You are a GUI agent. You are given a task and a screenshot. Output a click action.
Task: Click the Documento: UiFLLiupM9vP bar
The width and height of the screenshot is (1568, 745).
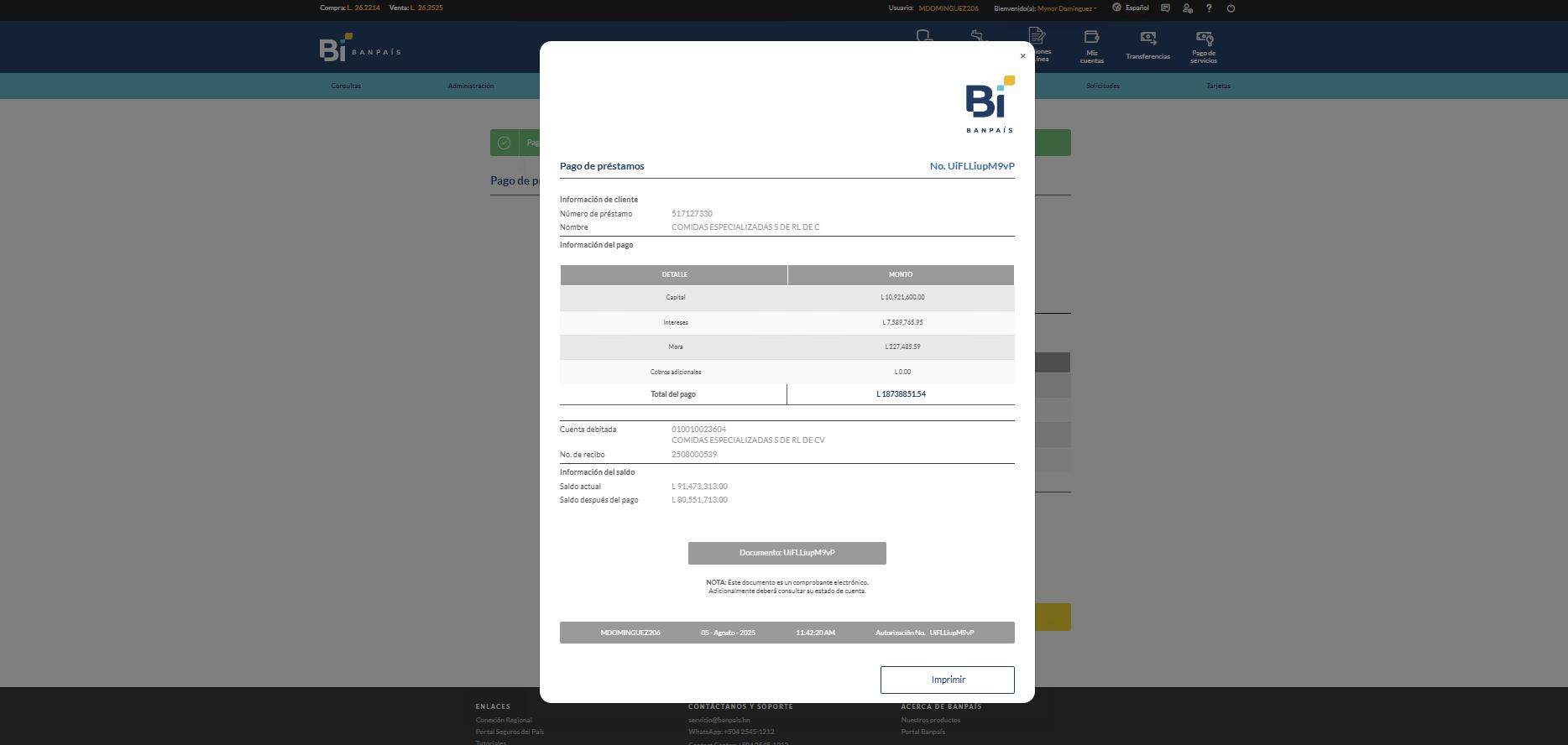(x=787, y=553)
